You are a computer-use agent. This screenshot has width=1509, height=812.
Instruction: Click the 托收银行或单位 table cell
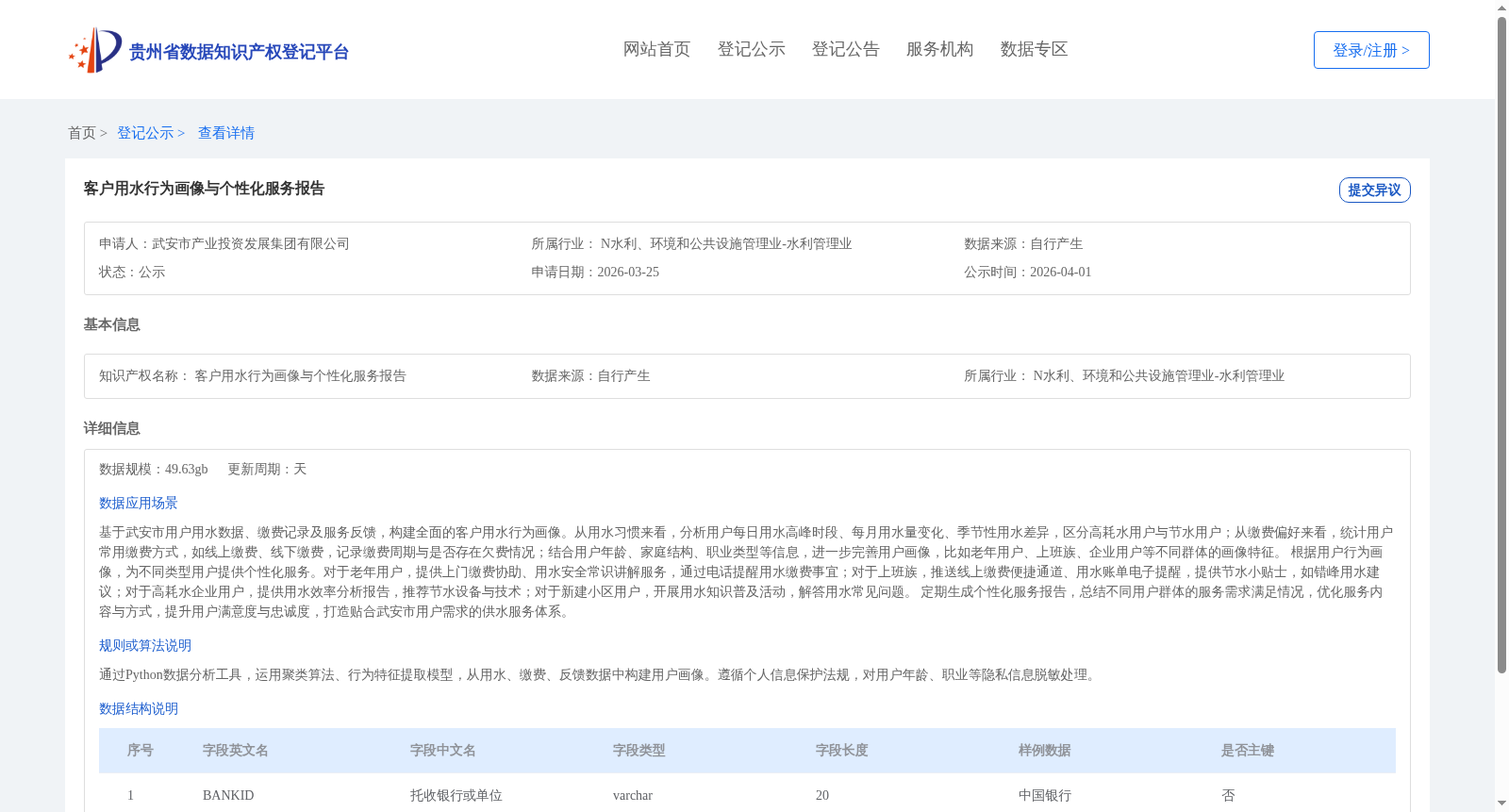point(456,795)
